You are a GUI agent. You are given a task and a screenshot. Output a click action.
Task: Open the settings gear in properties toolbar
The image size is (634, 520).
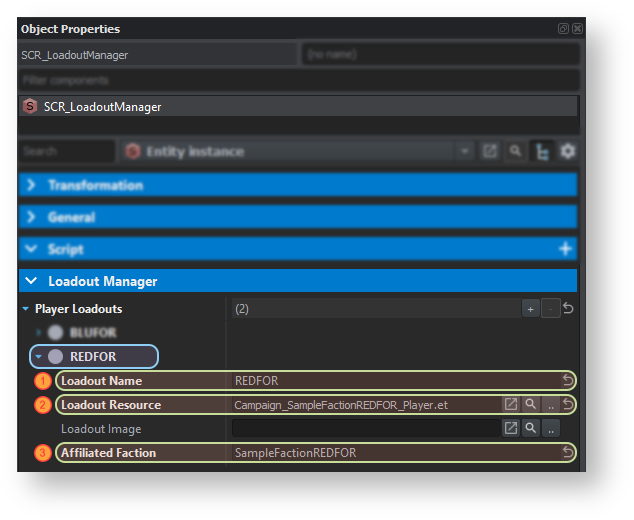click(x=568, y=152)
